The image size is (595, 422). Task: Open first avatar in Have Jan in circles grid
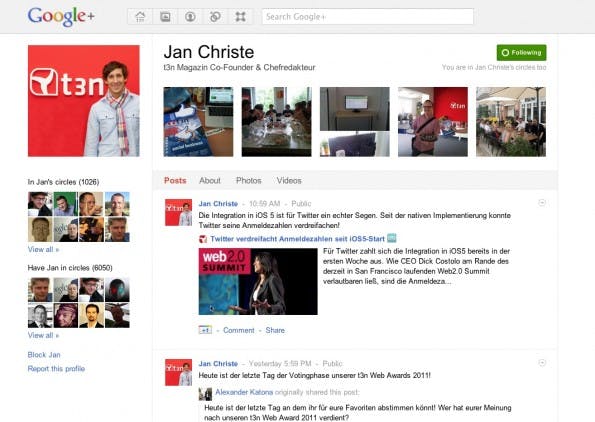[40, 290]
